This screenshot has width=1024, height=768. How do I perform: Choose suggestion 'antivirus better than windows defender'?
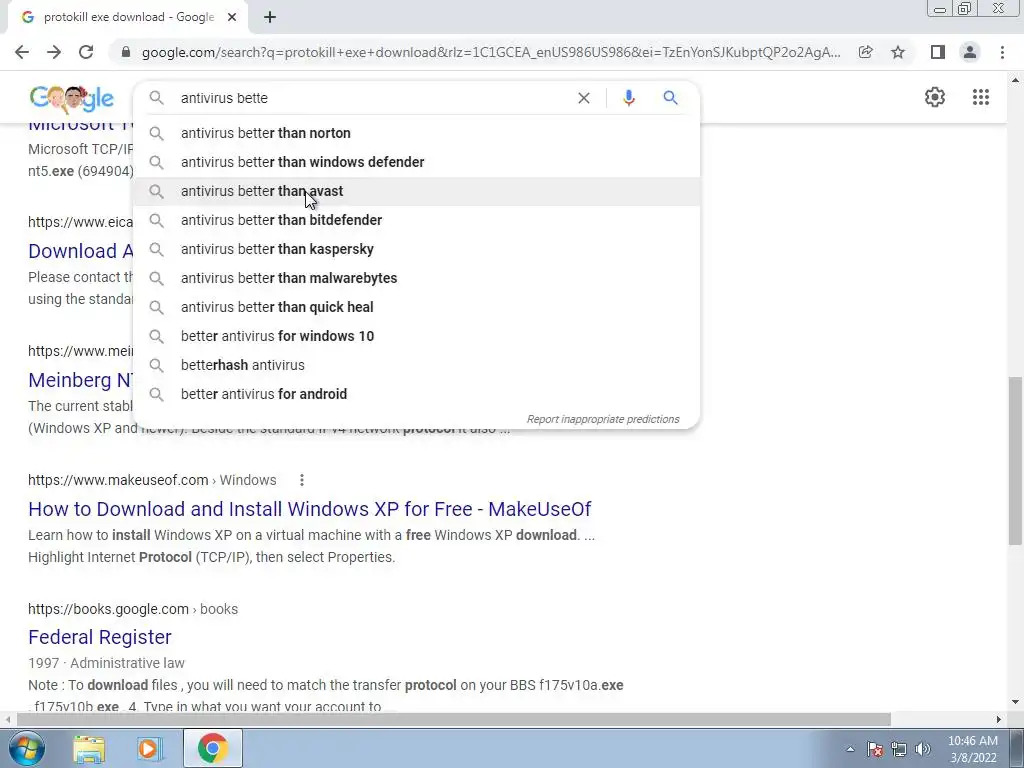point(416,162)
